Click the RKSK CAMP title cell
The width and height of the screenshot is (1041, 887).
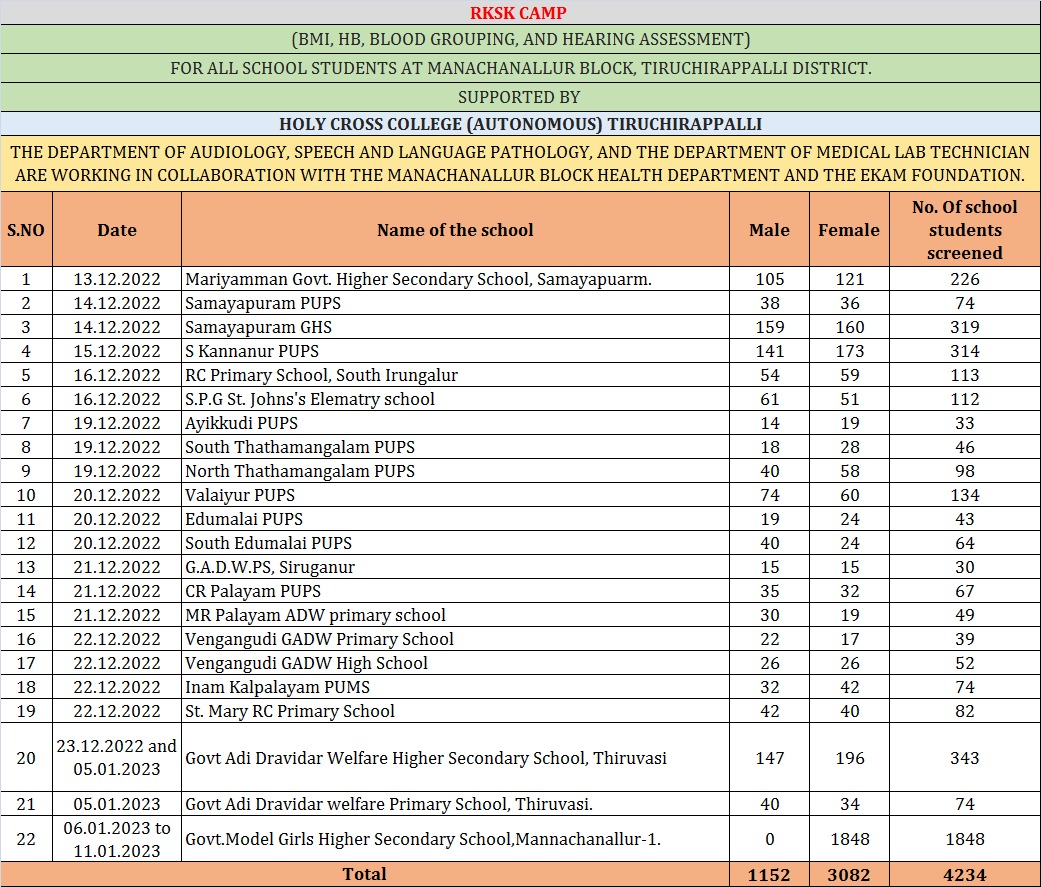click(520, 13)
